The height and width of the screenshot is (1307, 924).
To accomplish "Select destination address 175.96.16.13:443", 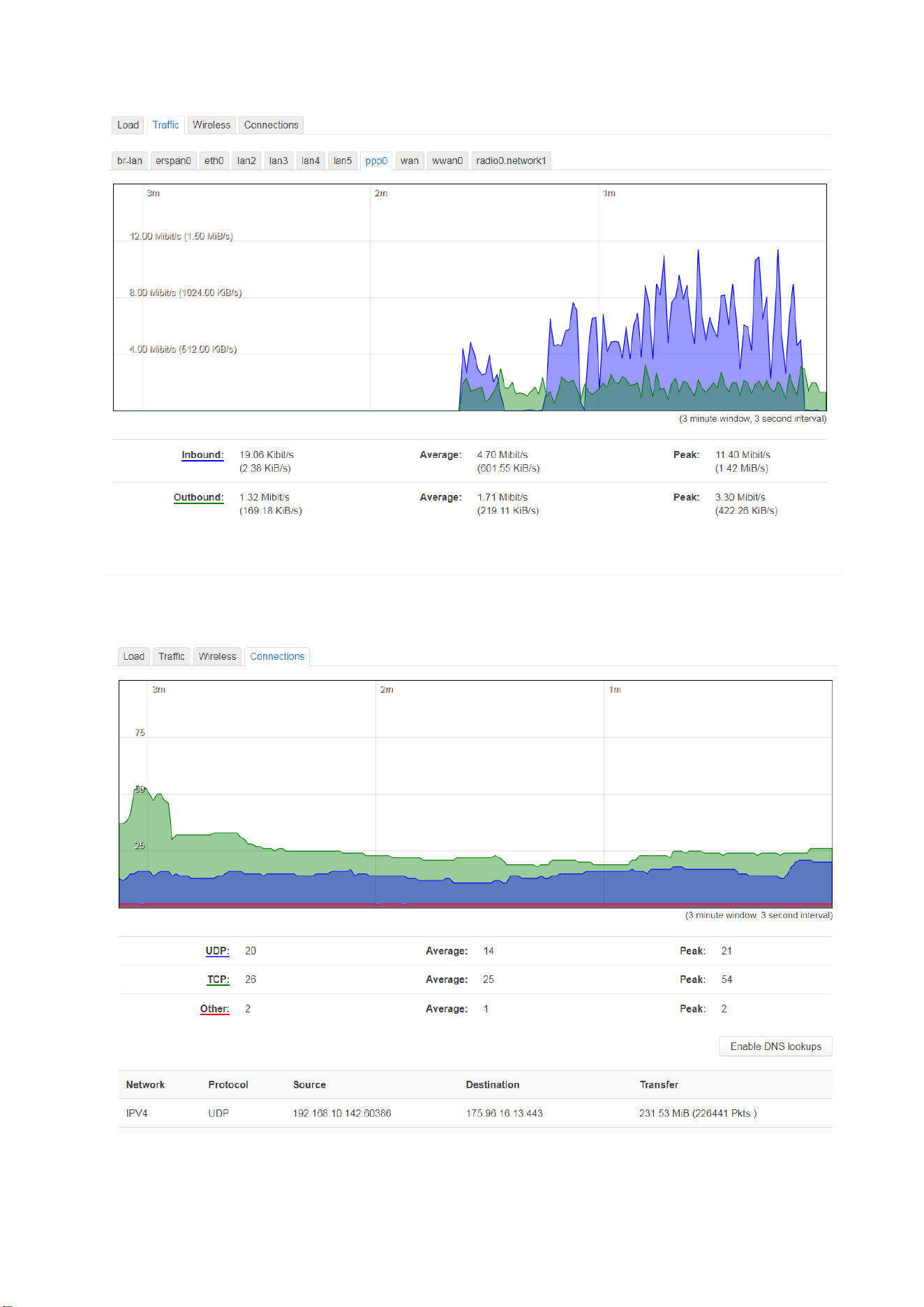I will click(x=505, y=1114).
